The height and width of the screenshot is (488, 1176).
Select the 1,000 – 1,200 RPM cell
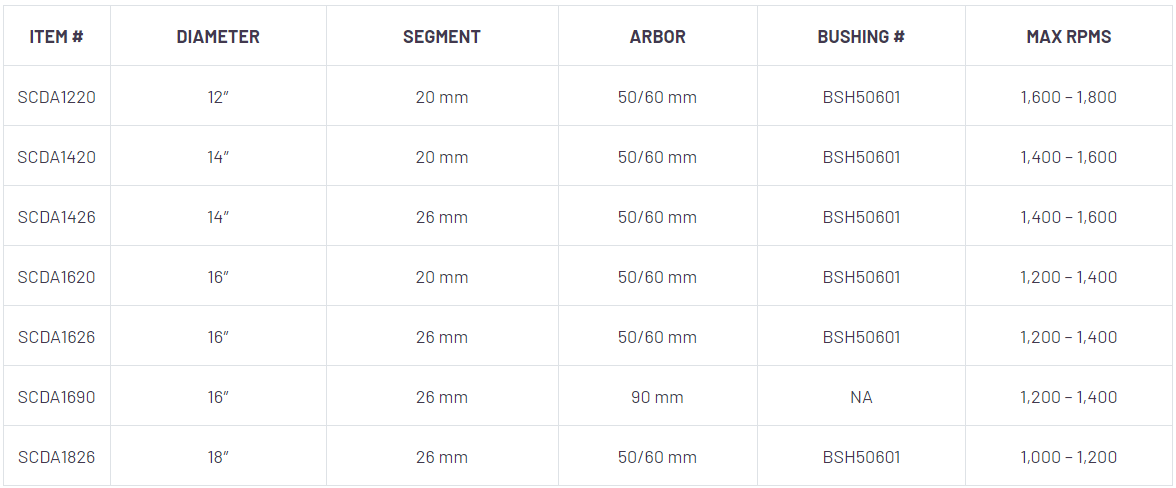1068,457
